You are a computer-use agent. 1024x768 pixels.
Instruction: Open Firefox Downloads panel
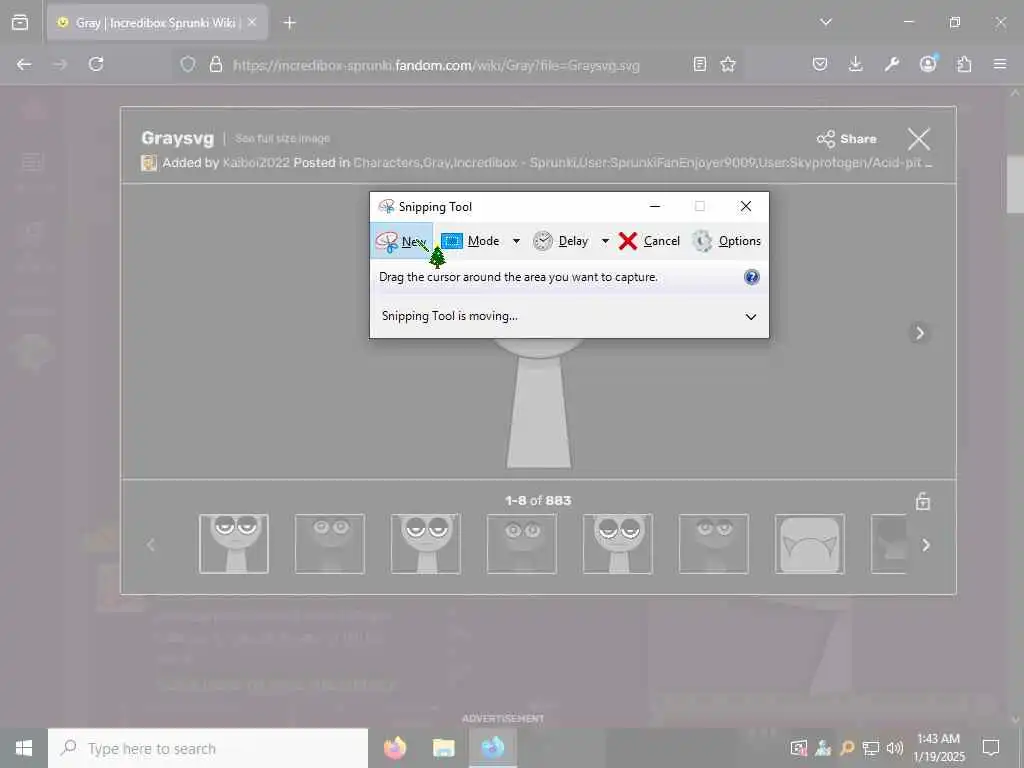click(856, 64)
